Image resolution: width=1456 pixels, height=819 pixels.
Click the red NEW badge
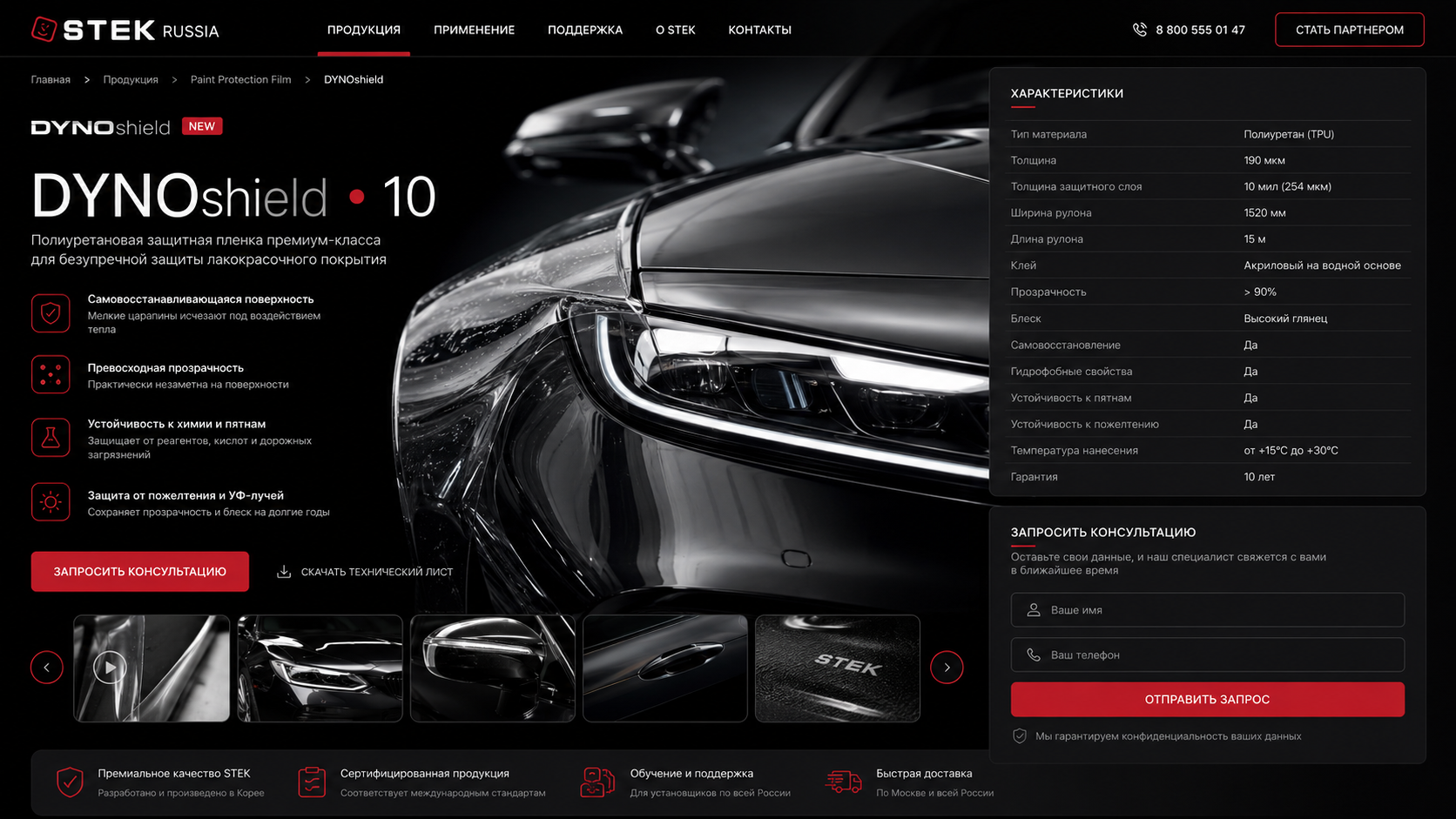(x=202, y=126)
